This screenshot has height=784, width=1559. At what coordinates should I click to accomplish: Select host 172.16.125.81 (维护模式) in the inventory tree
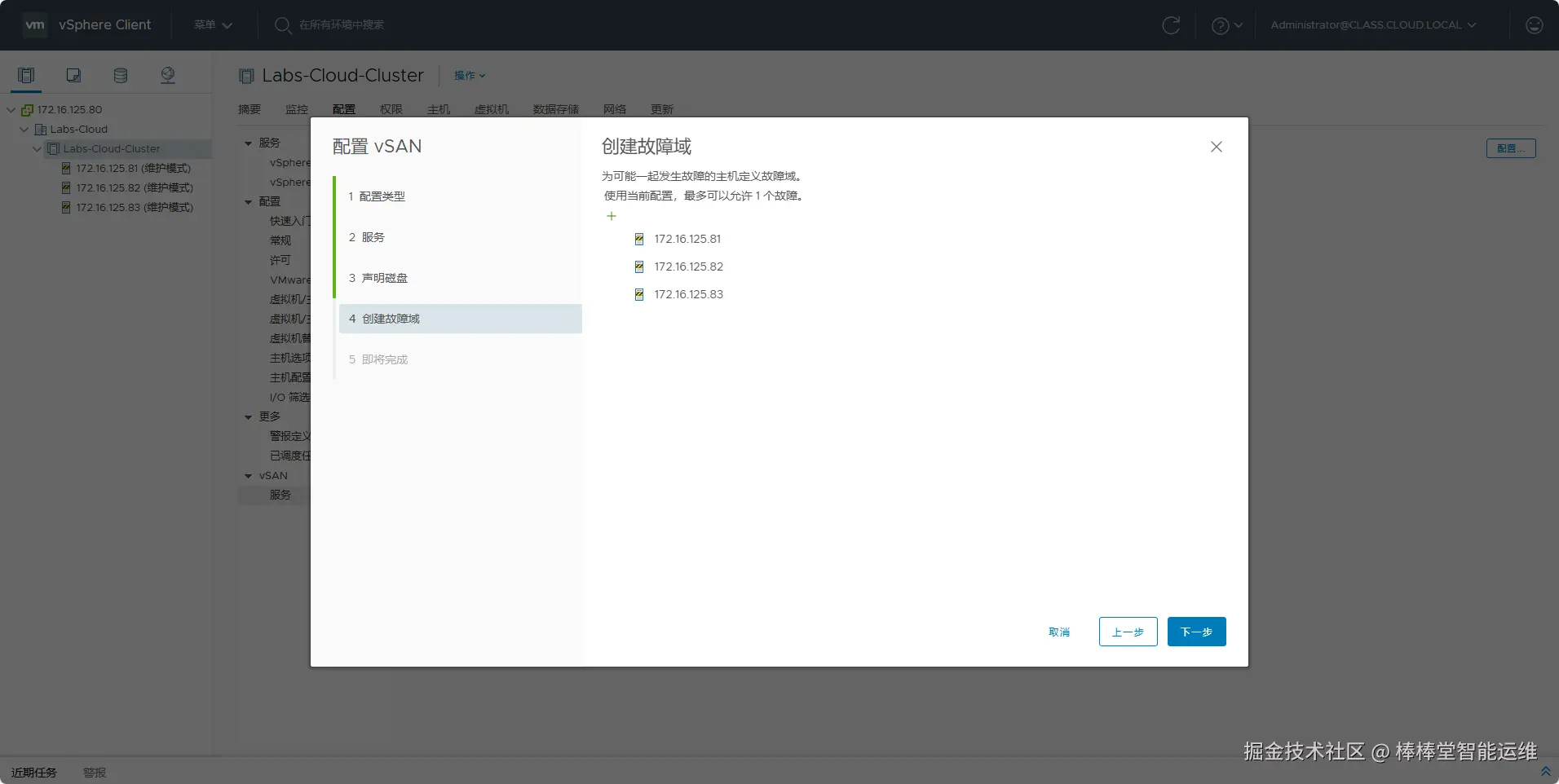[x=134, y=169]
